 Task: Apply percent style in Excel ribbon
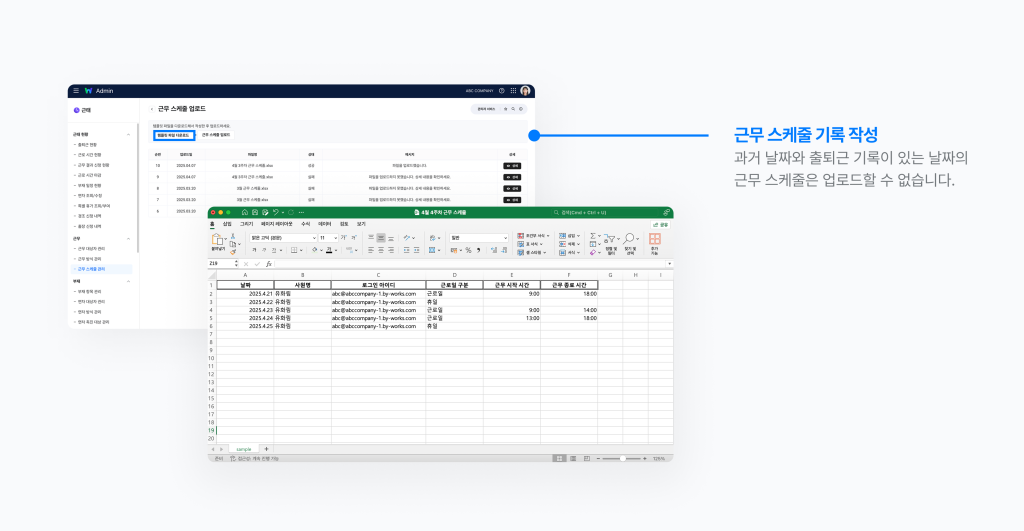pos(468,250)
